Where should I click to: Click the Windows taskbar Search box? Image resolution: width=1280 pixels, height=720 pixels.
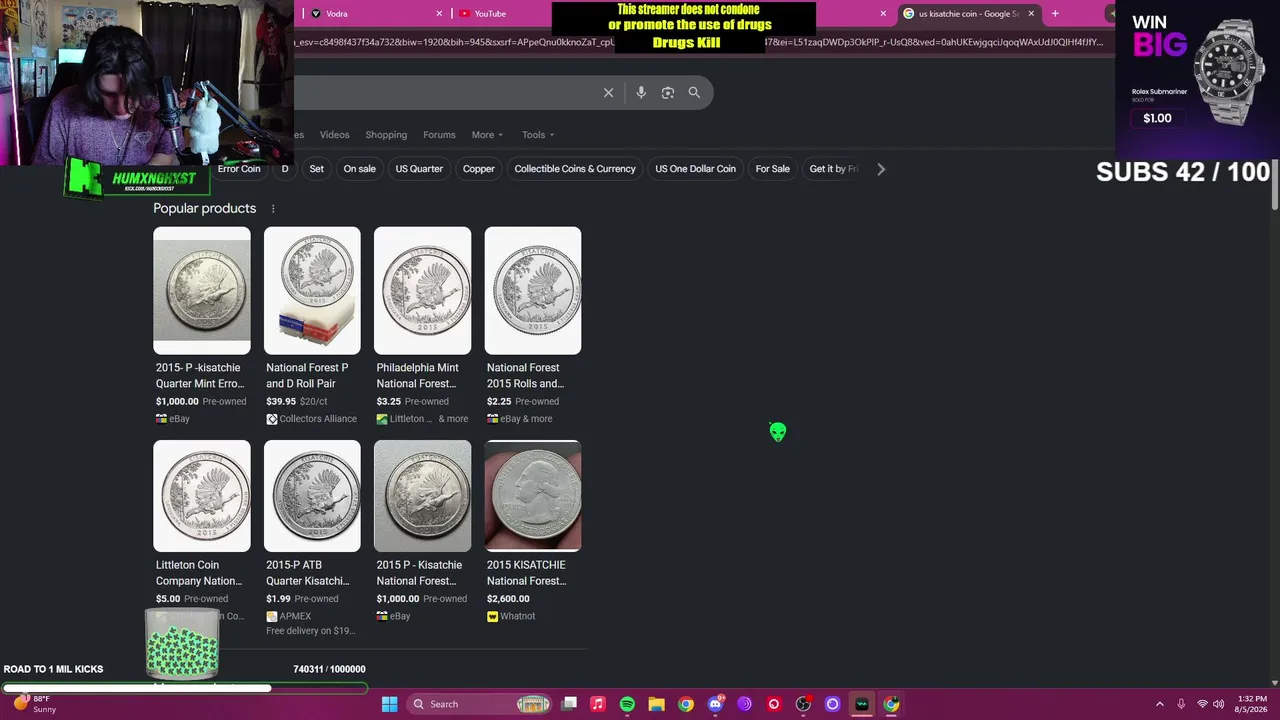coord(481,704)
